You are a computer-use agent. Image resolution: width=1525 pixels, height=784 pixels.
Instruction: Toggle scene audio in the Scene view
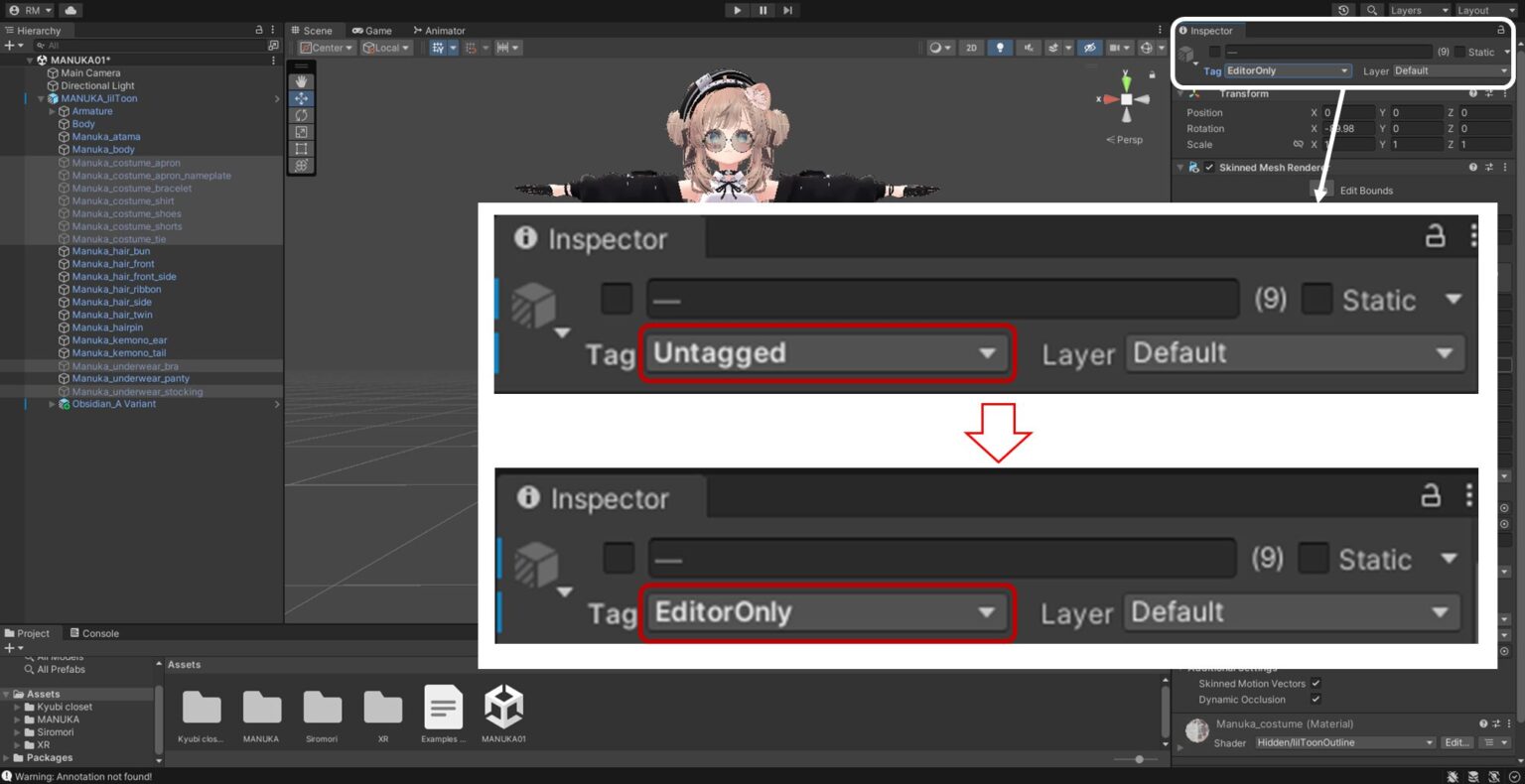pyautogui.click(x=1030, y=47)
